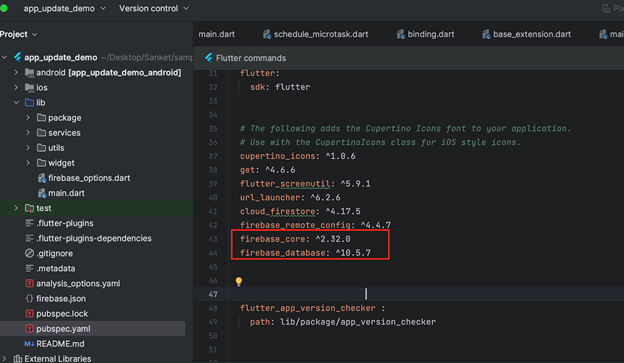Click the main.dart file icon in tree
Viewport: 624px width, 363px height.
42,193
